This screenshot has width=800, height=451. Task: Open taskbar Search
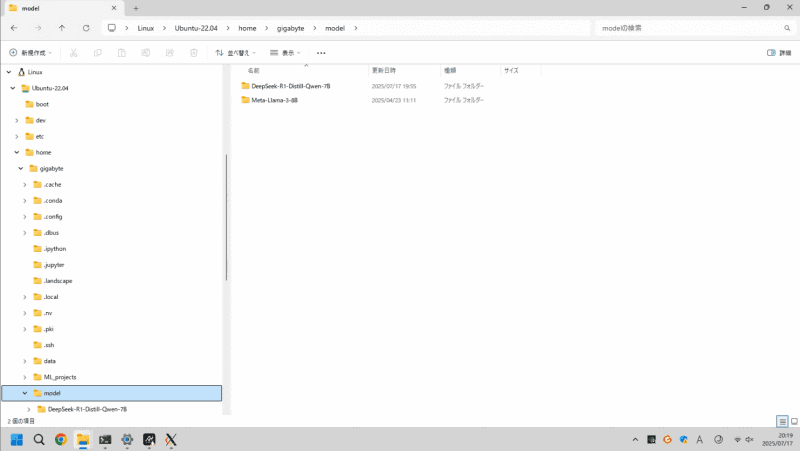(x=39, y=439)
